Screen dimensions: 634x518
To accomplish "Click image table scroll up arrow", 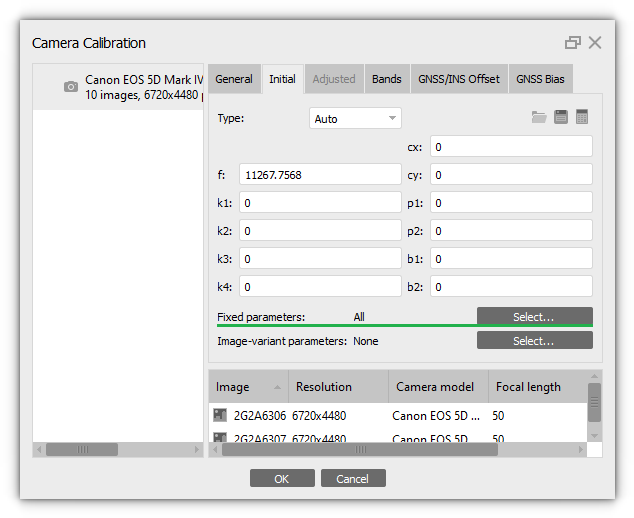I will pyautogui.click(x=594, y=376).
